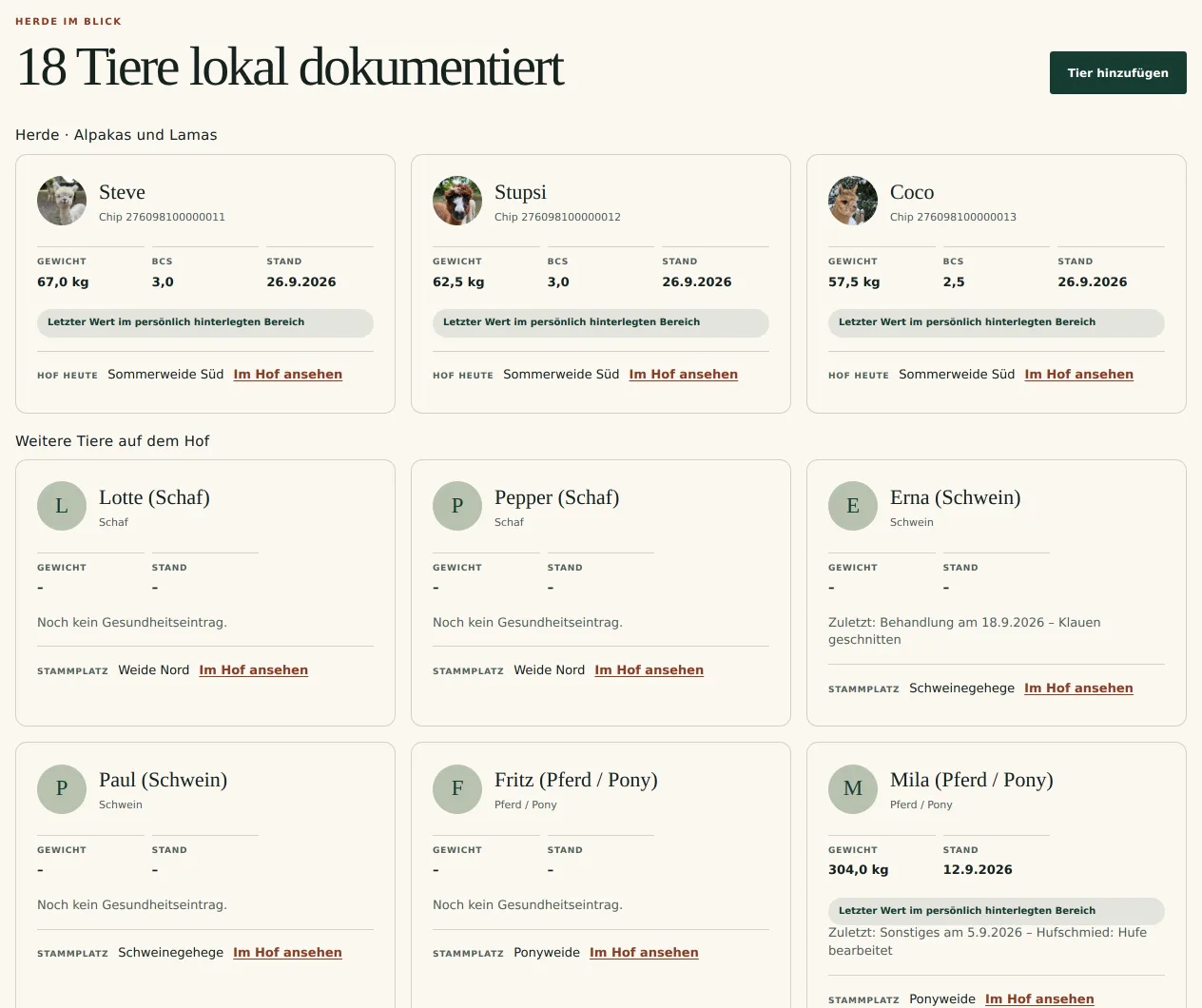Screen dimensions: 1202x1008
Task: Open Coco's alpaca photo thumbnail
Action: pyautogui.click(x=853, y=201)
